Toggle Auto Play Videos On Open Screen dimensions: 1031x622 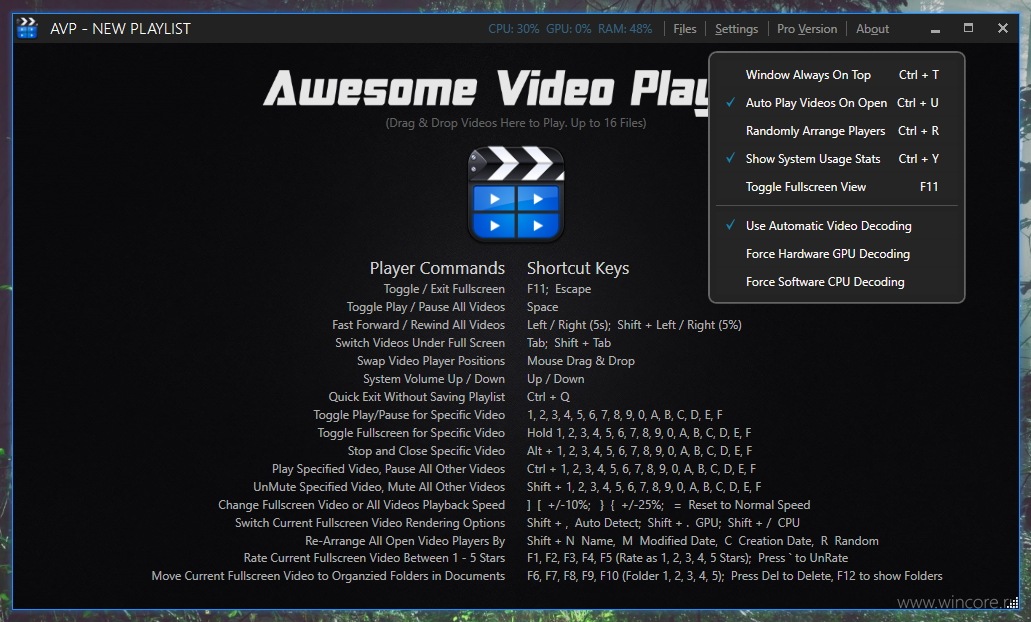point(837,103)
